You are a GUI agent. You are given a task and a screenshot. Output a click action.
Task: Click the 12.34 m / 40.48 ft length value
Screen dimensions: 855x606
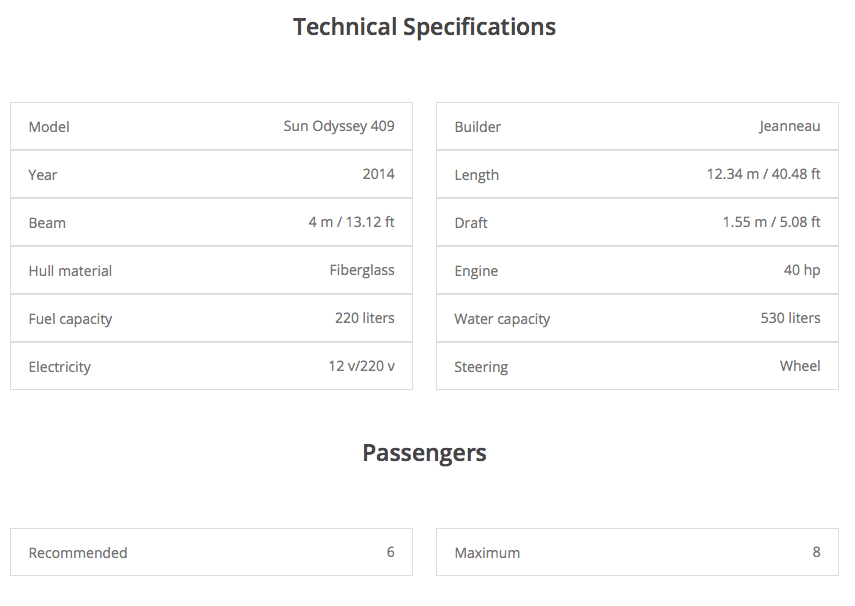pyautogui.click(x=763, y=174)
